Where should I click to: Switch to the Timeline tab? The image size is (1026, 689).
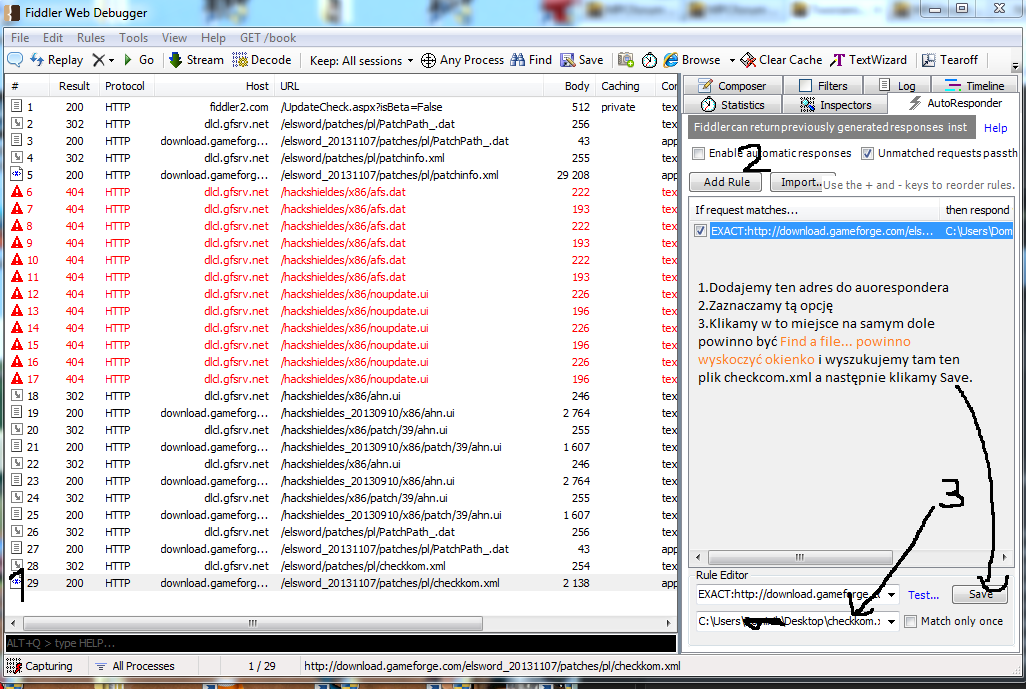click(x=974, y=86)
